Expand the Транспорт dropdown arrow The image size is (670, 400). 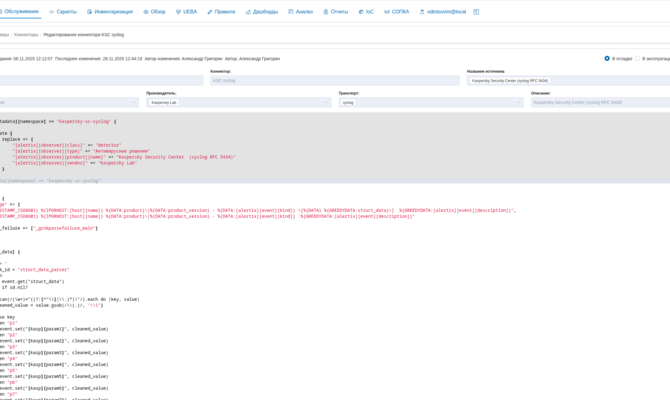point(518,103)
